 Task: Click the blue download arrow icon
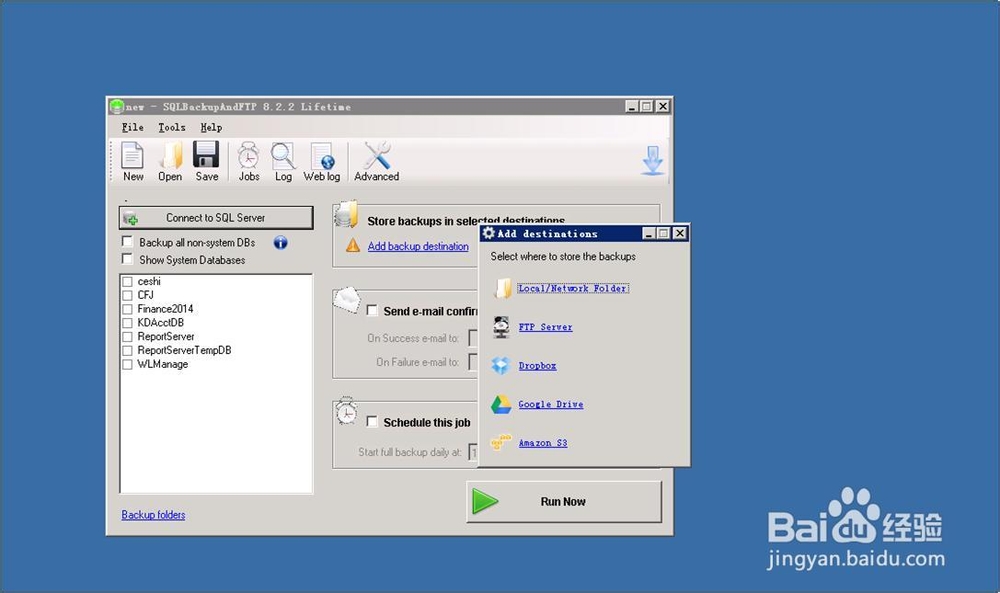click(652, 160)
